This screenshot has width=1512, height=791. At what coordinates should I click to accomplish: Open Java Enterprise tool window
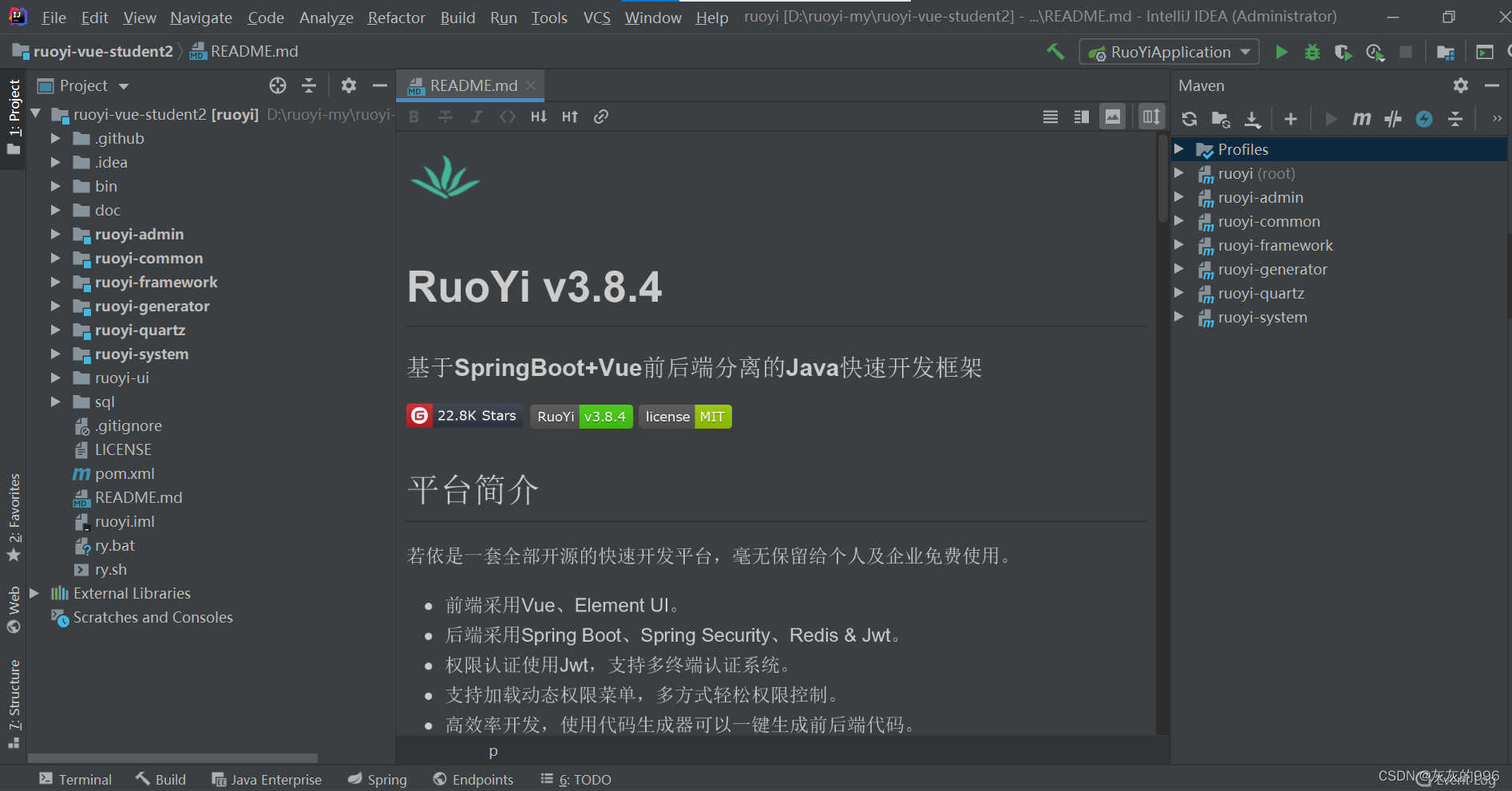(x=267, y=780)
